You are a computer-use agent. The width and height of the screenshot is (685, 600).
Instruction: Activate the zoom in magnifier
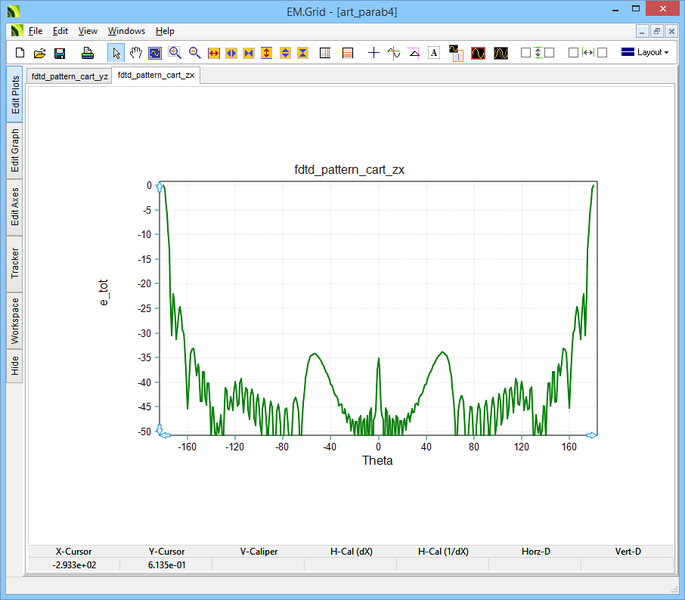tap(175, 52)
